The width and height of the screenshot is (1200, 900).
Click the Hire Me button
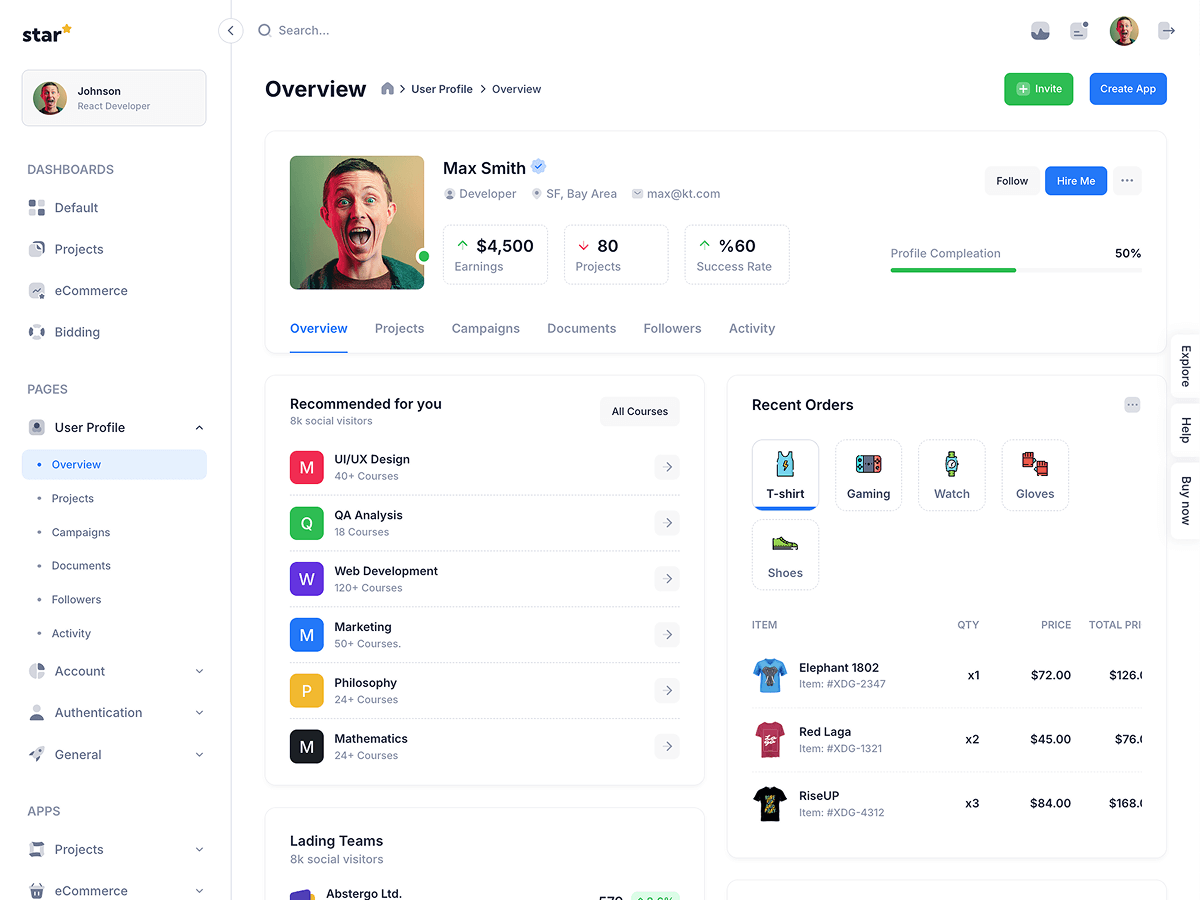tap(1076, 180)
